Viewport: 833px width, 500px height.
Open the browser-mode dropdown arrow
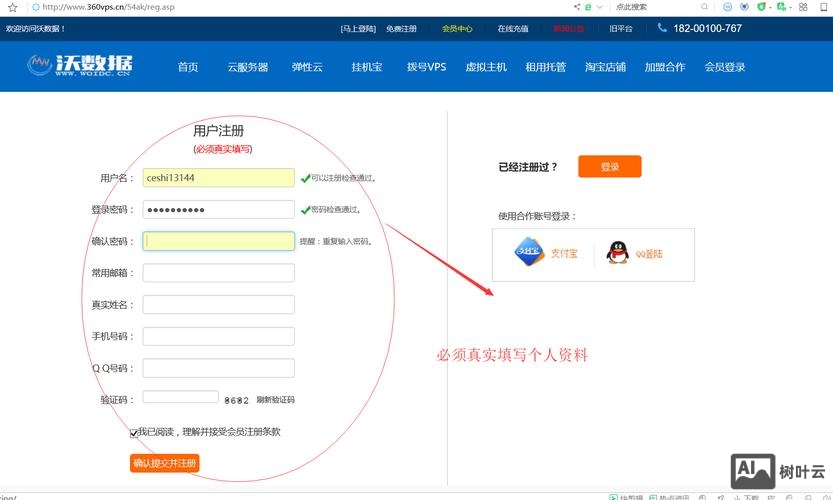[600, 7]
